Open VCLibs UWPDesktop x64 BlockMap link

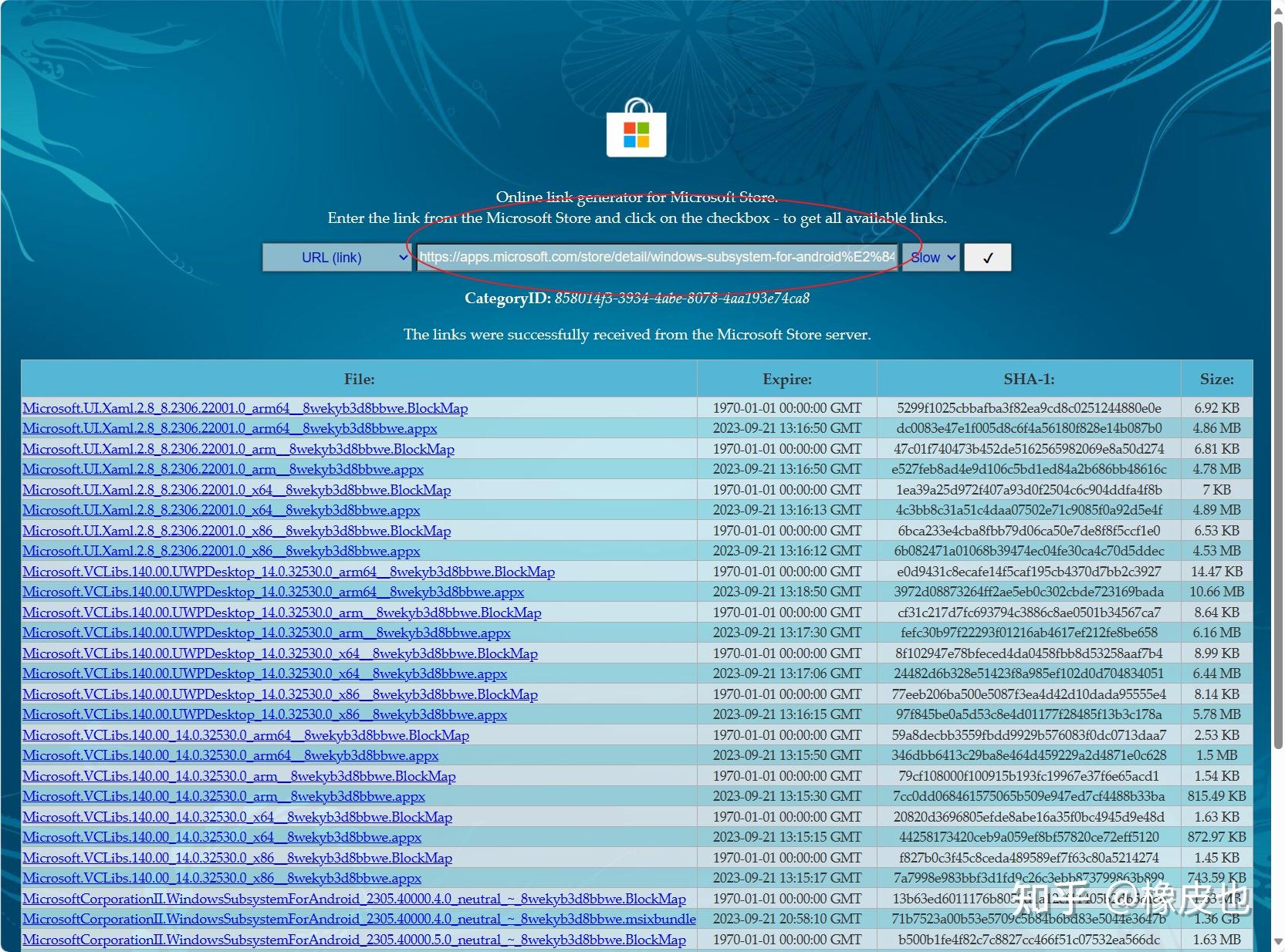(280, 653)
